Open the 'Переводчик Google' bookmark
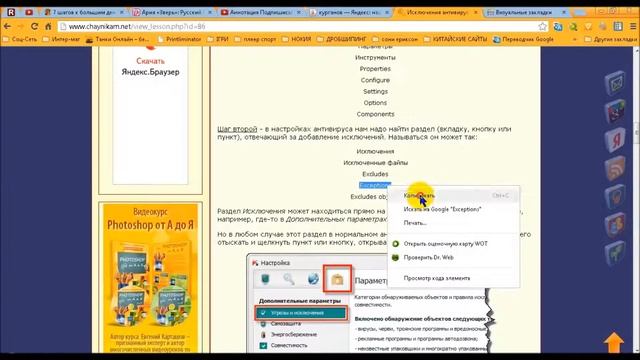Viewport: 640px width, 360px height. 523,39
